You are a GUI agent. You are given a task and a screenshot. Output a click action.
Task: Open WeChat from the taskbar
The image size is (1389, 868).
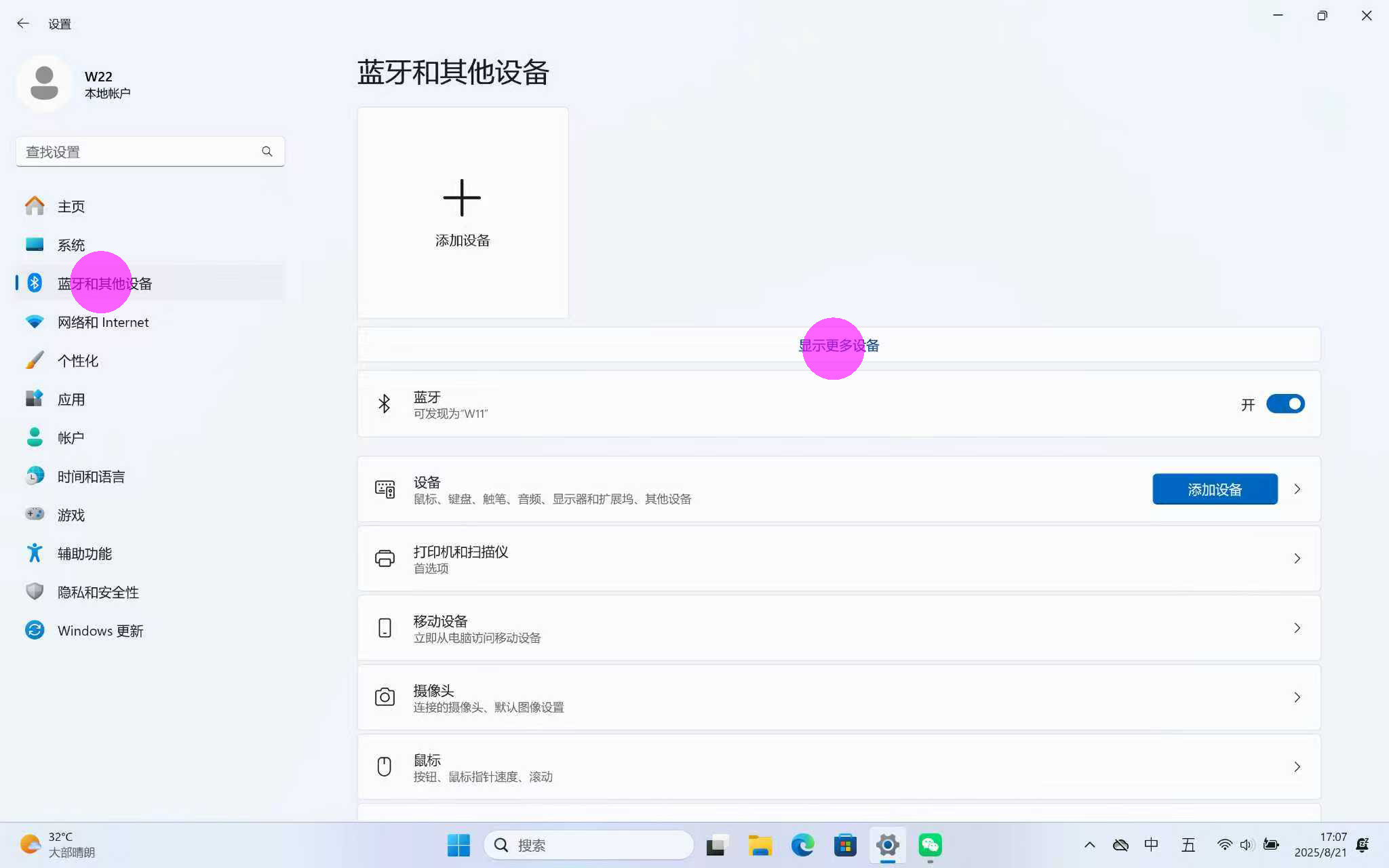pos(930,845)
